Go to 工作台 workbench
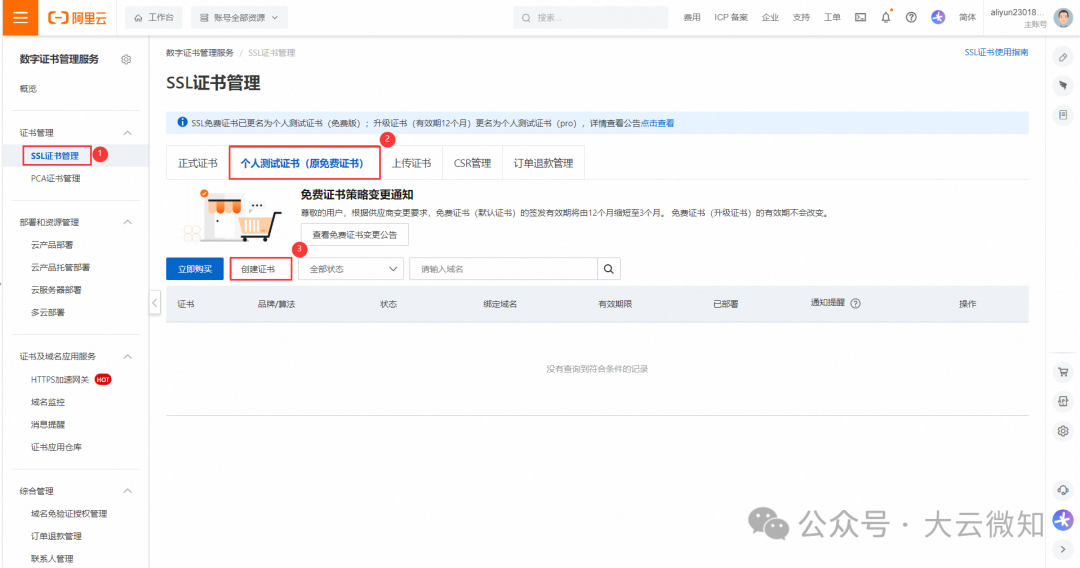The image size is (1080, 568). 154,18
